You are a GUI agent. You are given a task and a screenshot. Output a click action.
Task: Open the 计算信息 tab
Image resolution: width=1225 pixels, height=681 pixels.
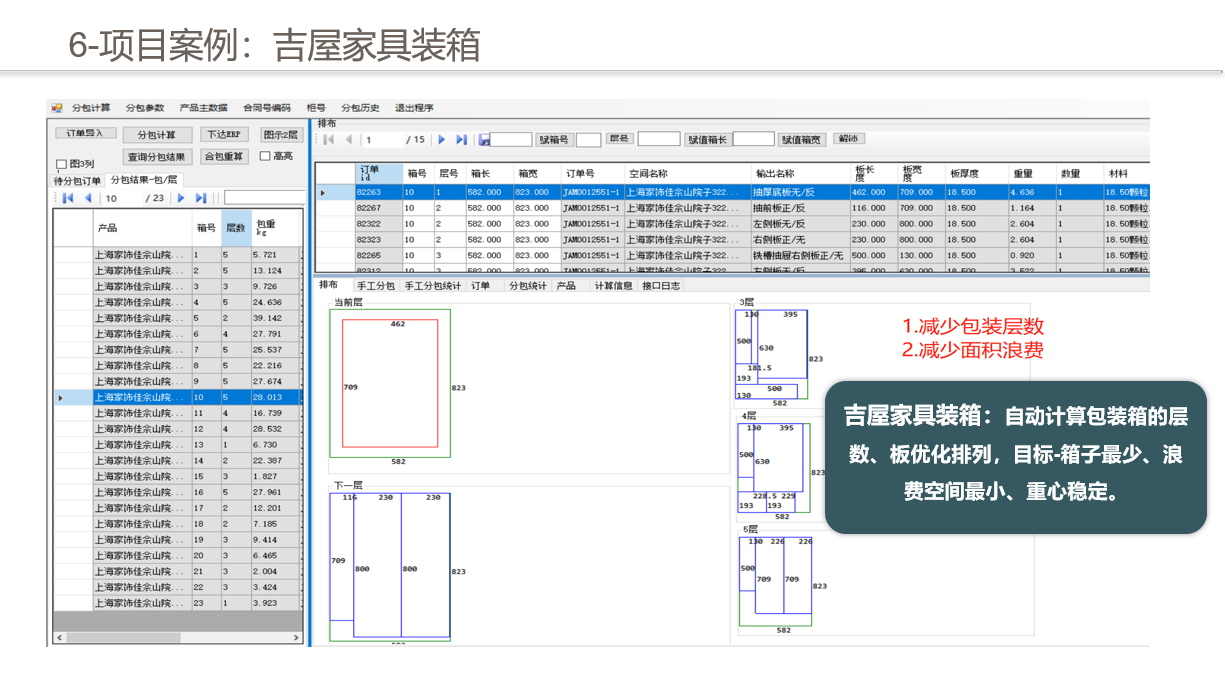click(613, 286)
